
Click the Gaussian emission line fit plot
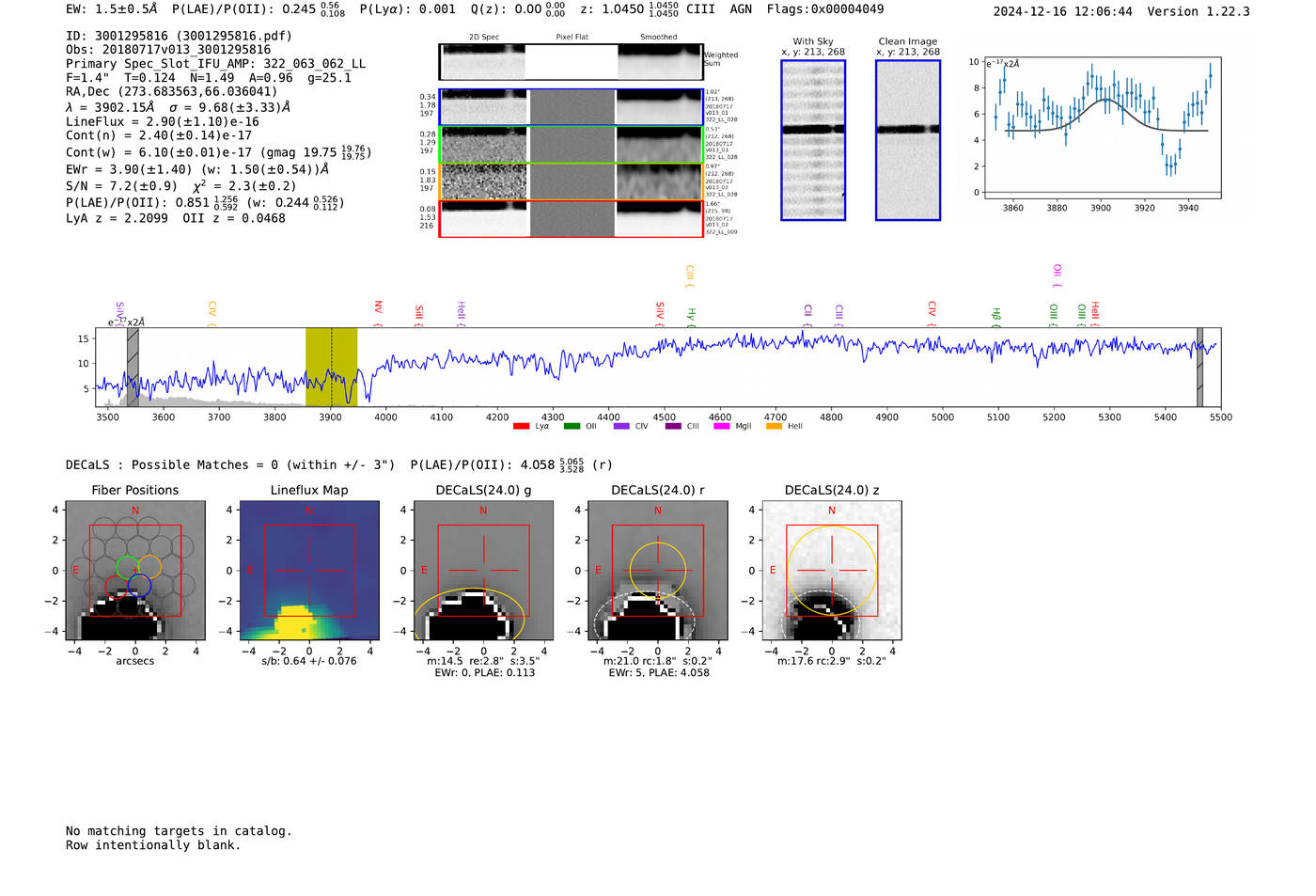click(1102, 129)
